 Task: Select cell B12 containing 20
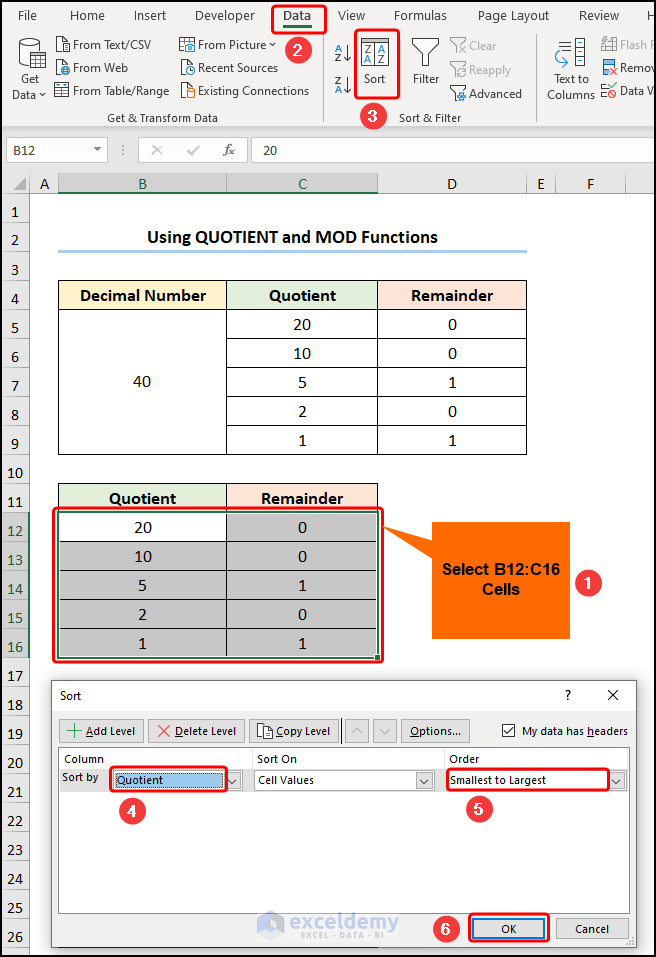click(142, 527)
